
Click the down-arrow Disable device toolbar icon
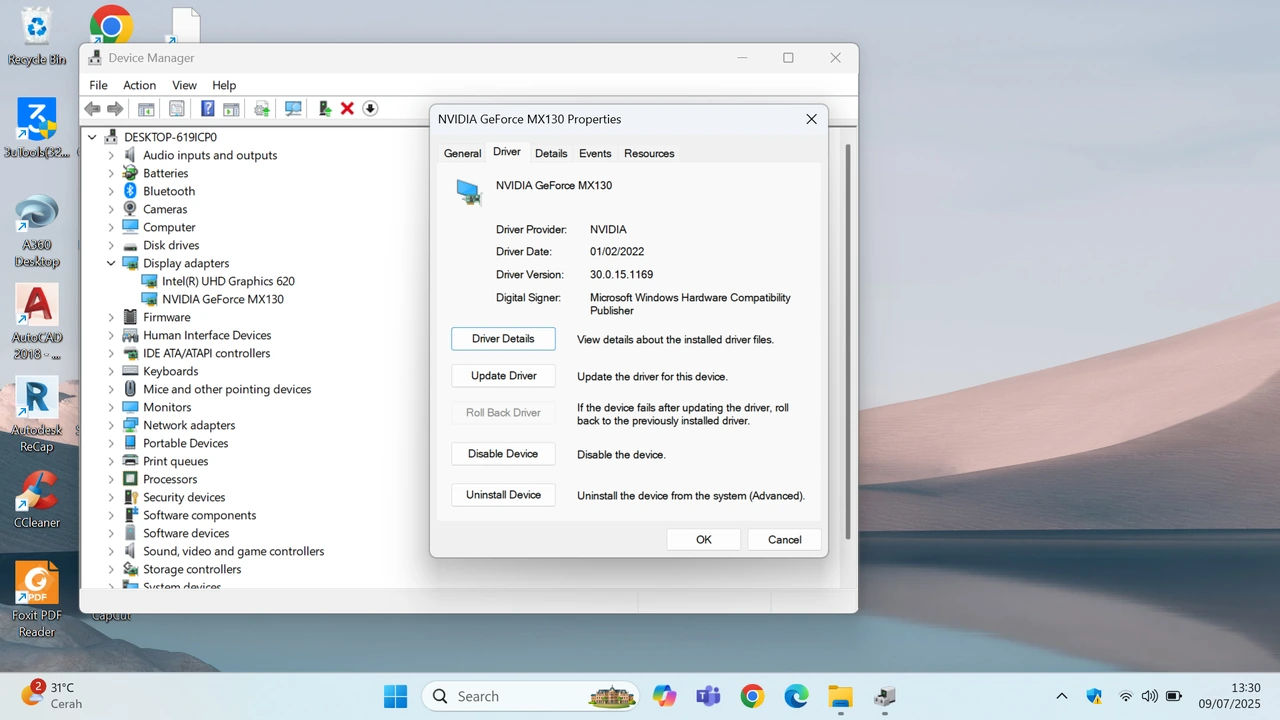pos(370,108)
